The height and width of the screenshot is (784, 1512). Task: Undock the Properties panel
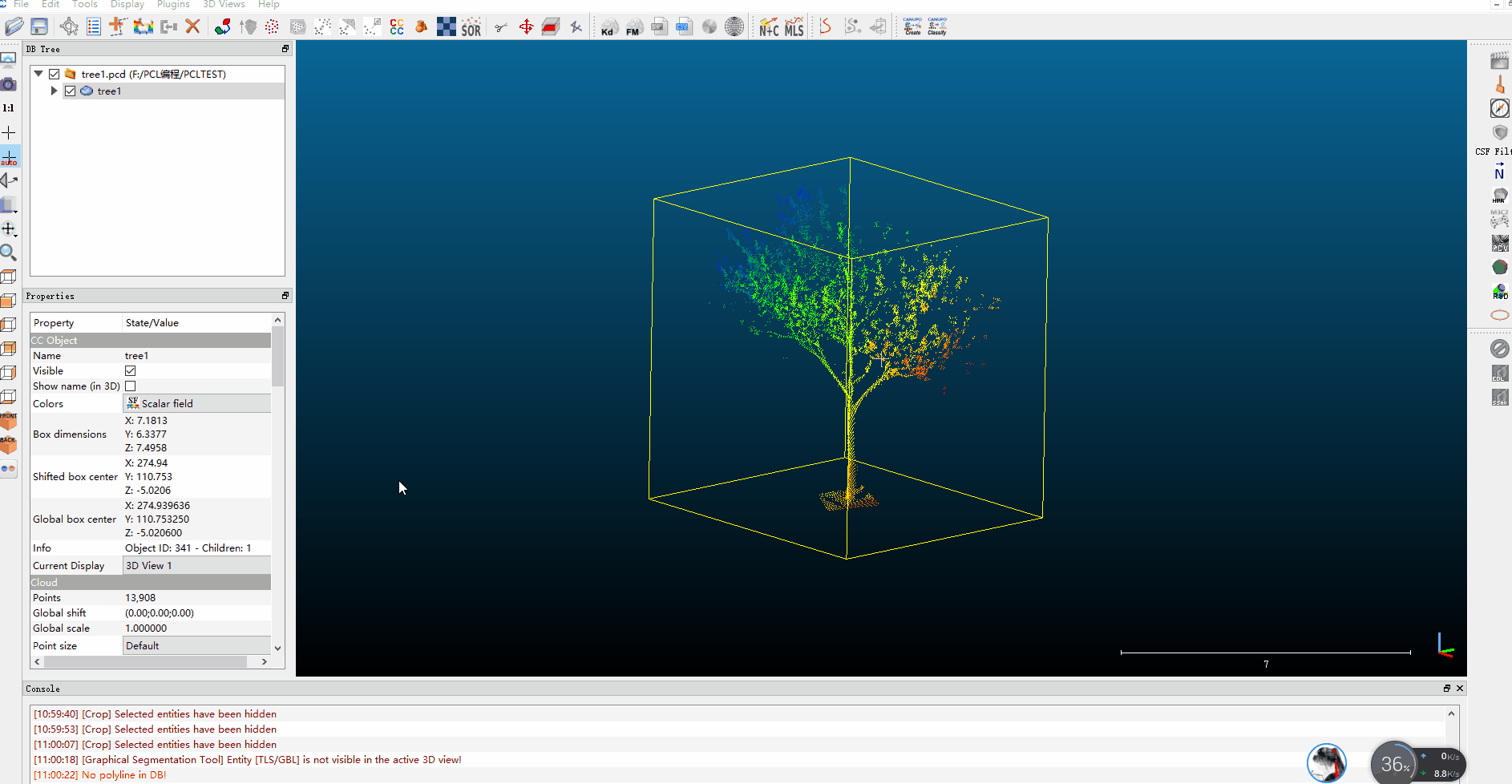pos(284,295)
